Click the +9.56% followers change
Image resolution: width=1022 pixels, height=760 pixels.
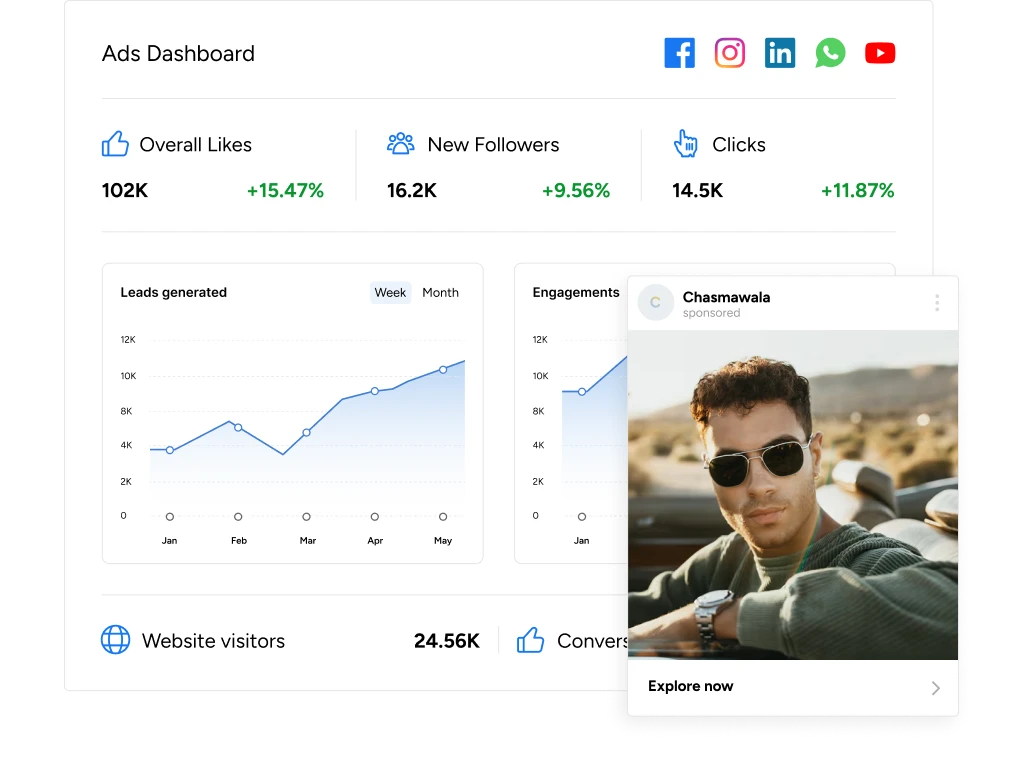click(x=576, y=190)
